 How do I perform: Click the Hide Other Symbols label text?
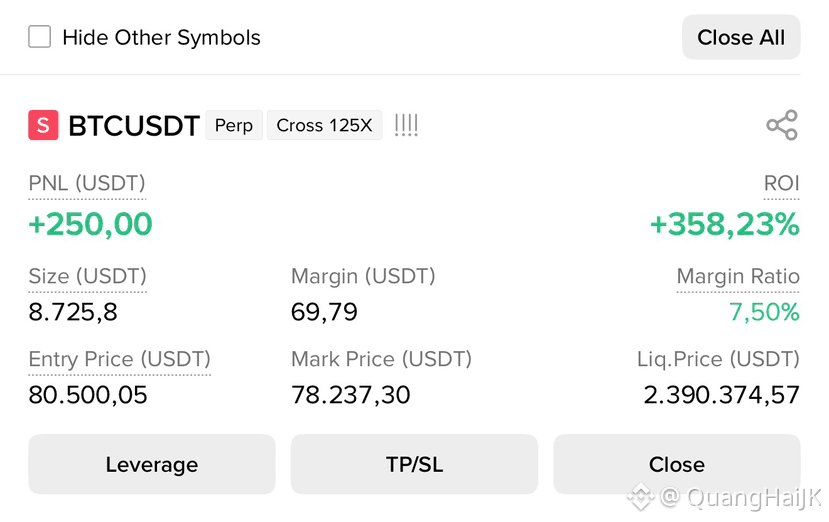point(161,38)
